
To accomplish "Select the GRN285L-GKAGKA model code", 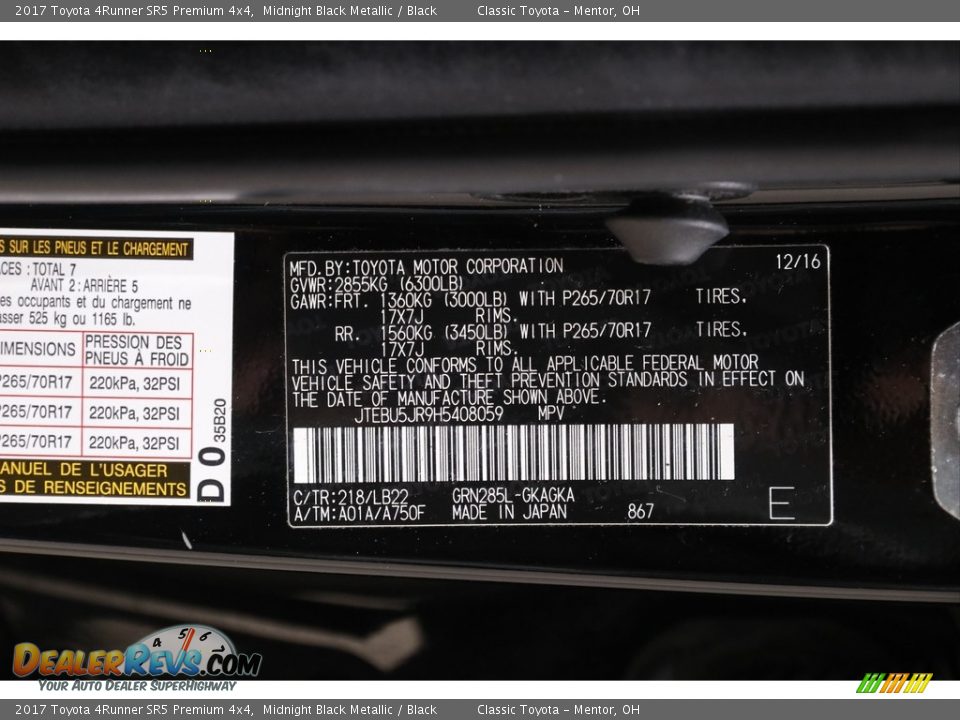I will tap(513, 495).
